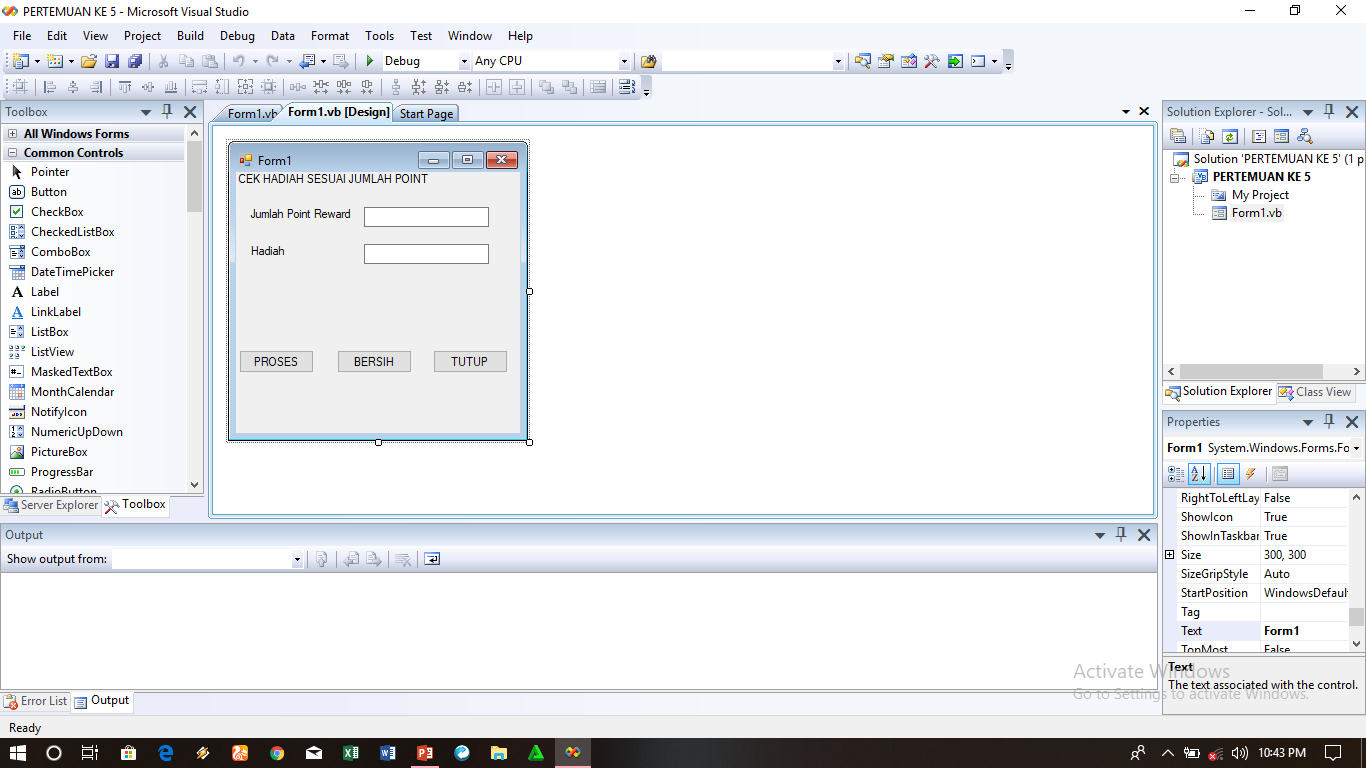The image size is (1366, 768).
Task: Open the Events view in Properties panel
Action: point(1253,473)
